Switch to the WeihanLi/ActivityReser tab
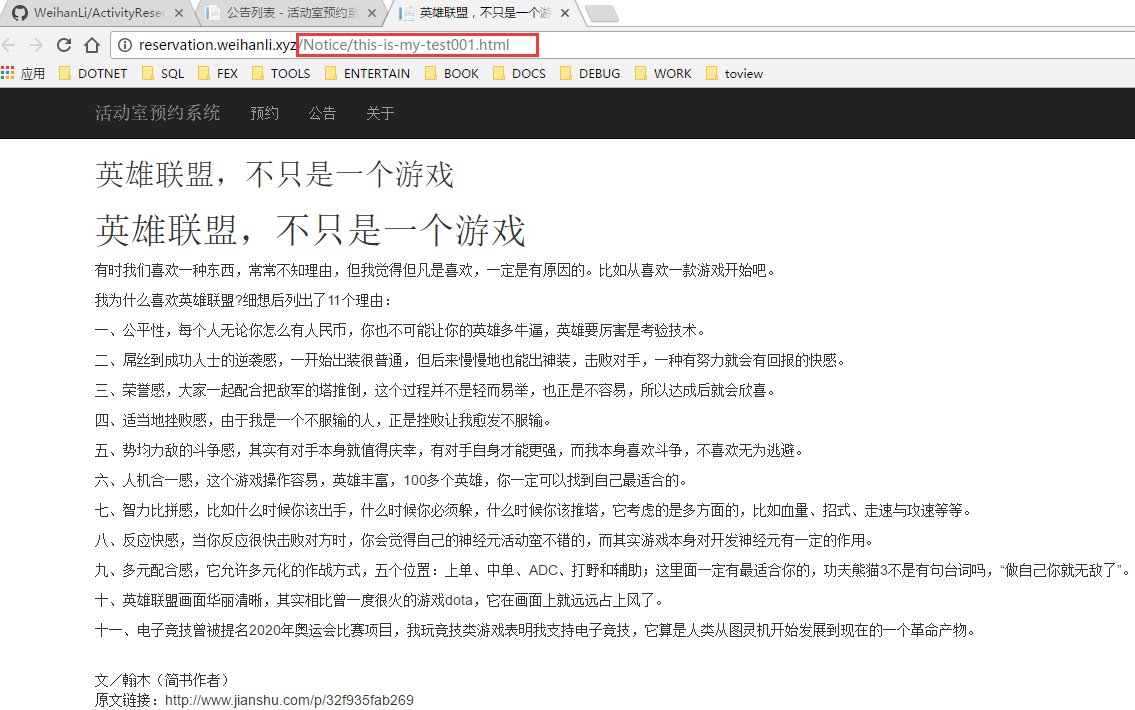The height and width of the screenshot is (710, 1135). click(98, 13)
